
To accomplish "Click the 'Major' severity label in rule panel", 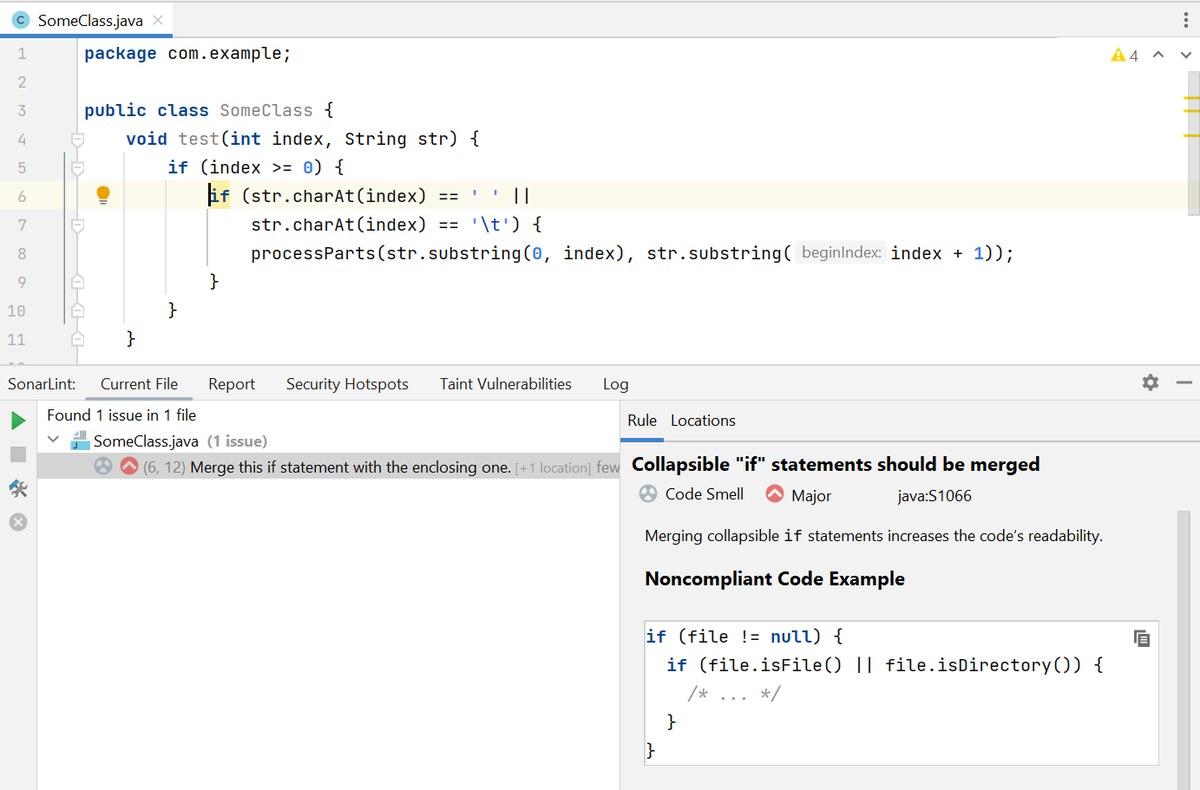I will pos(811,495).
